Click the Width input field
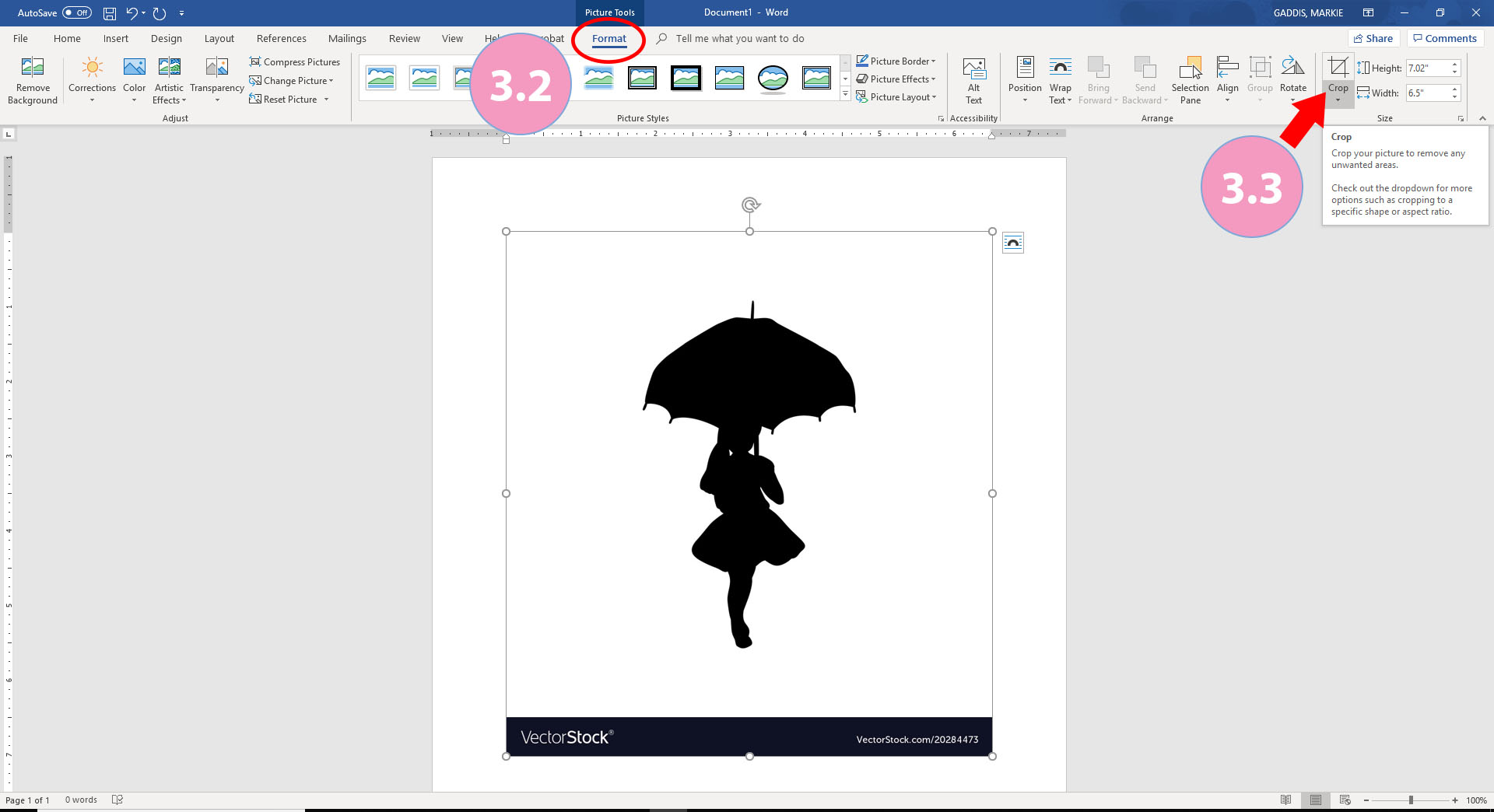The image size is (1494, 812). (1427, 93)
